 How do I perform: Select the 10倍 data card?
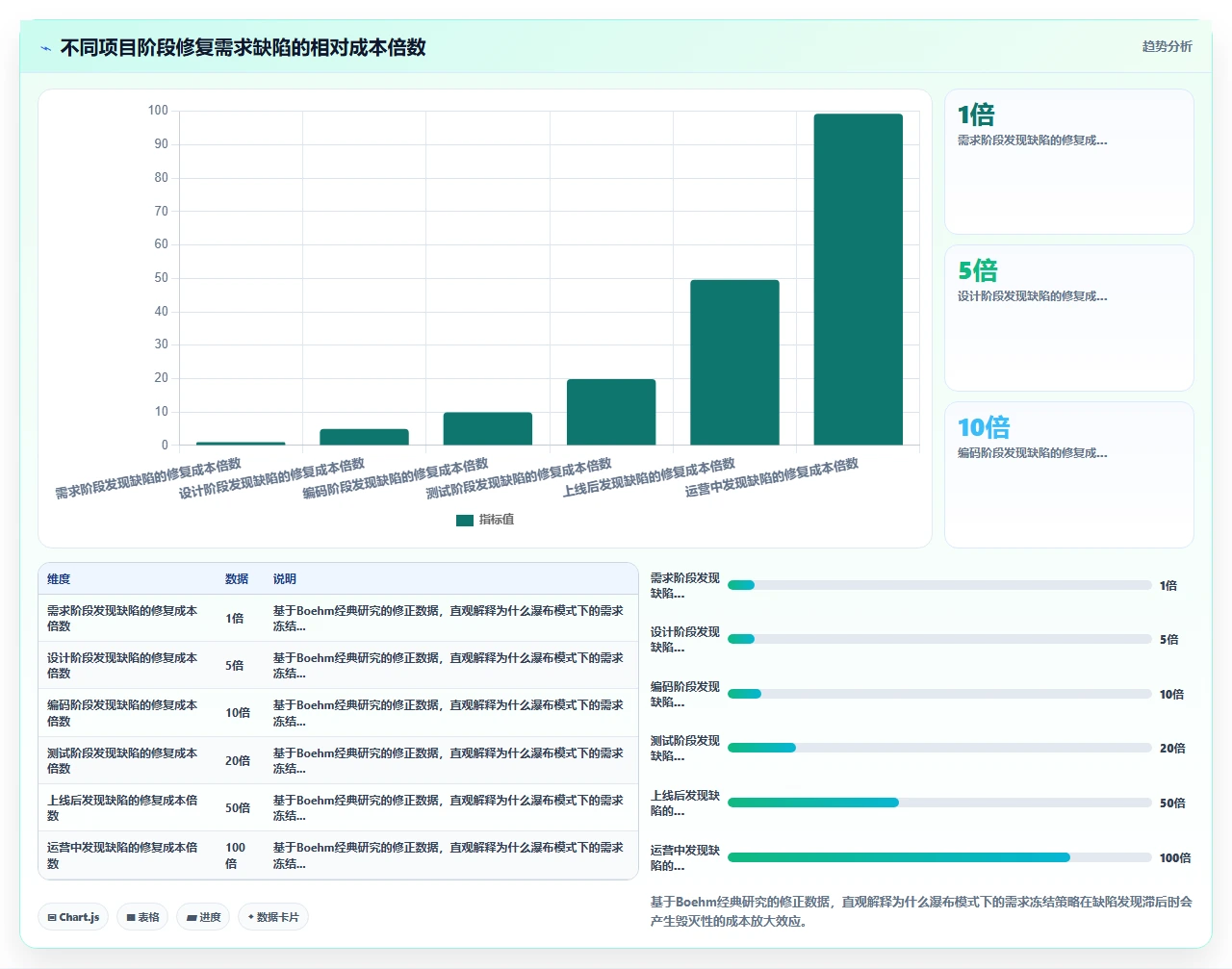point(1069,474)
